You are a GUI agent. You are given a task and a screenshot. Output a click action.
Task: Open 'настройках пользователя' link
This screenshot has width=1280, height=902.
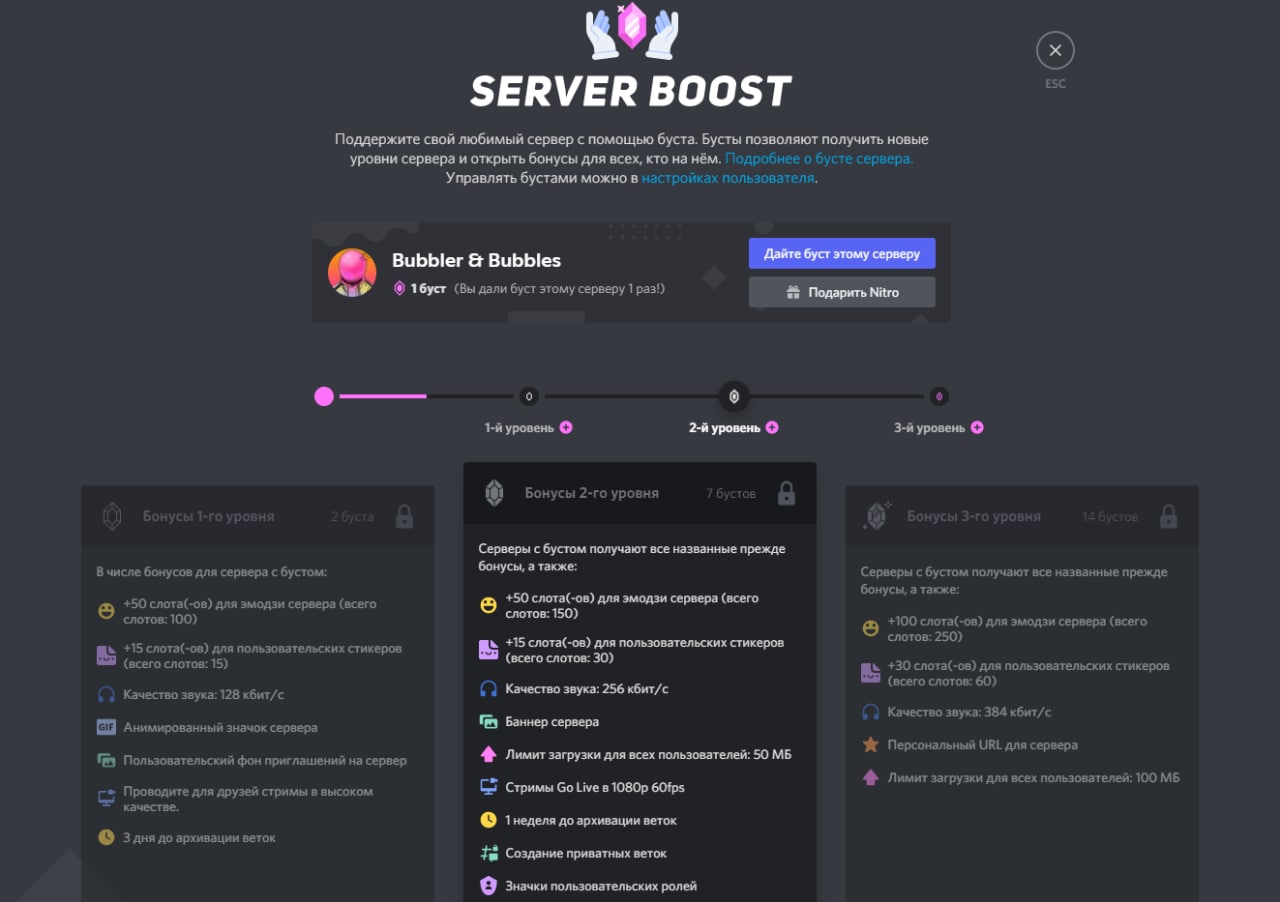click(728, 178)
